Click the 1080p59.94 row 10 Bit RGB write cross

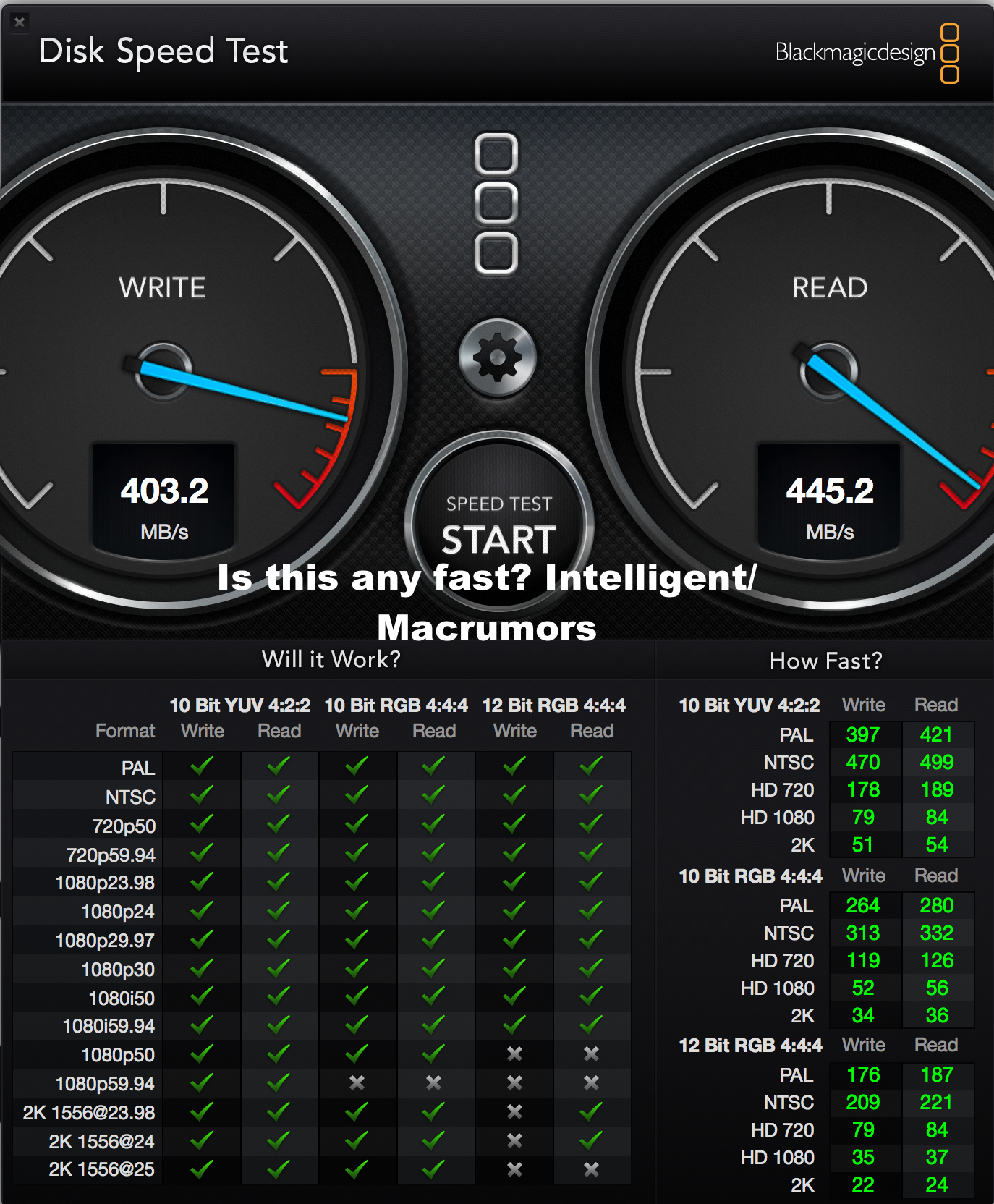pos(357,1082)
